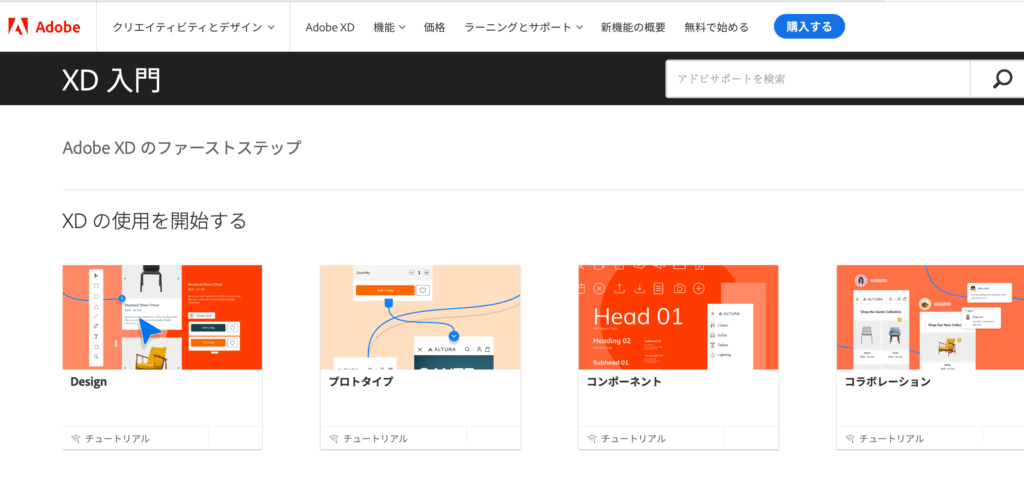Click the Adobe logo icon

click(x=18, y=27)
